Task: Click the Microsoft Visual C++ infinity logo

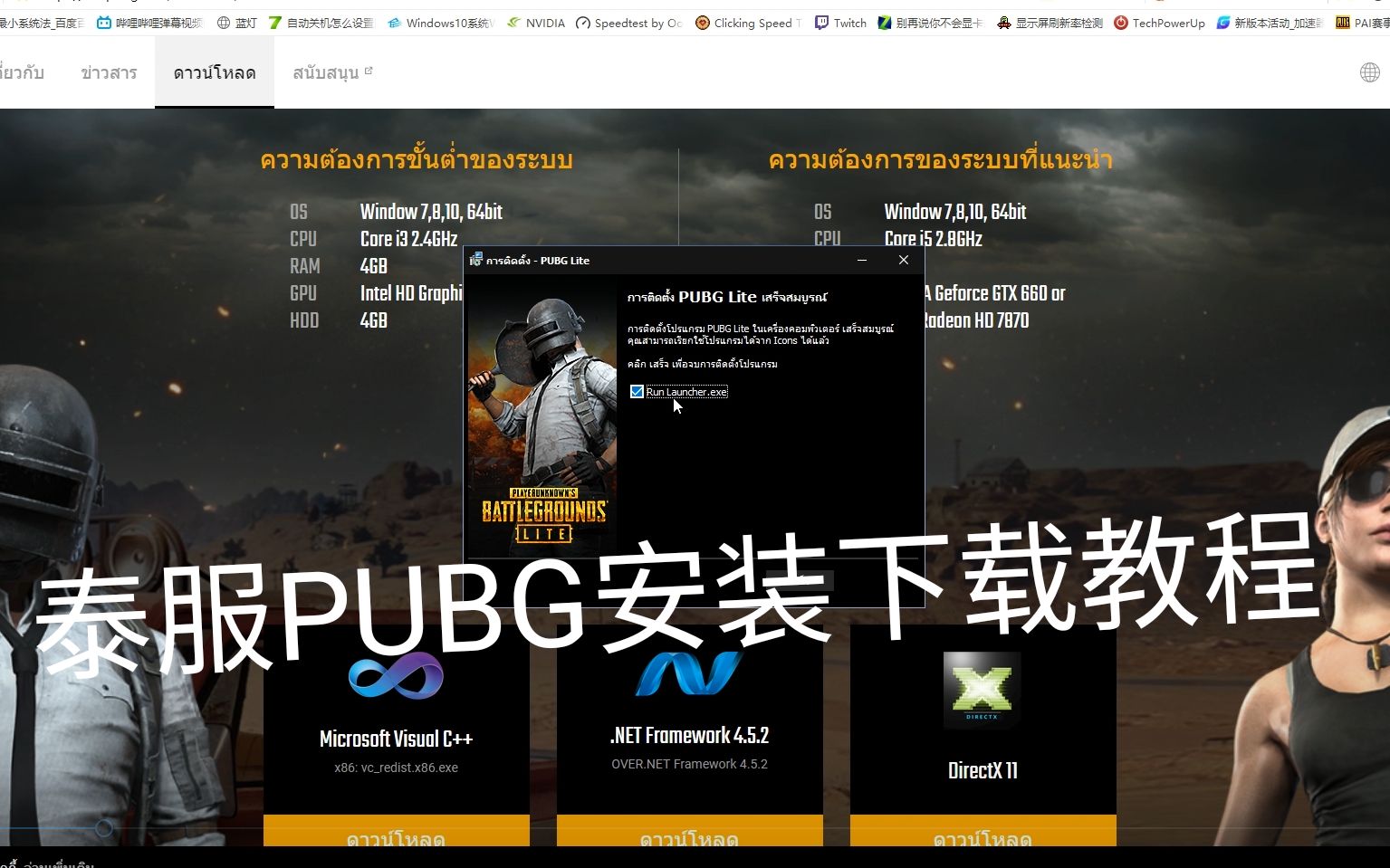Action: tap(396, 676)
